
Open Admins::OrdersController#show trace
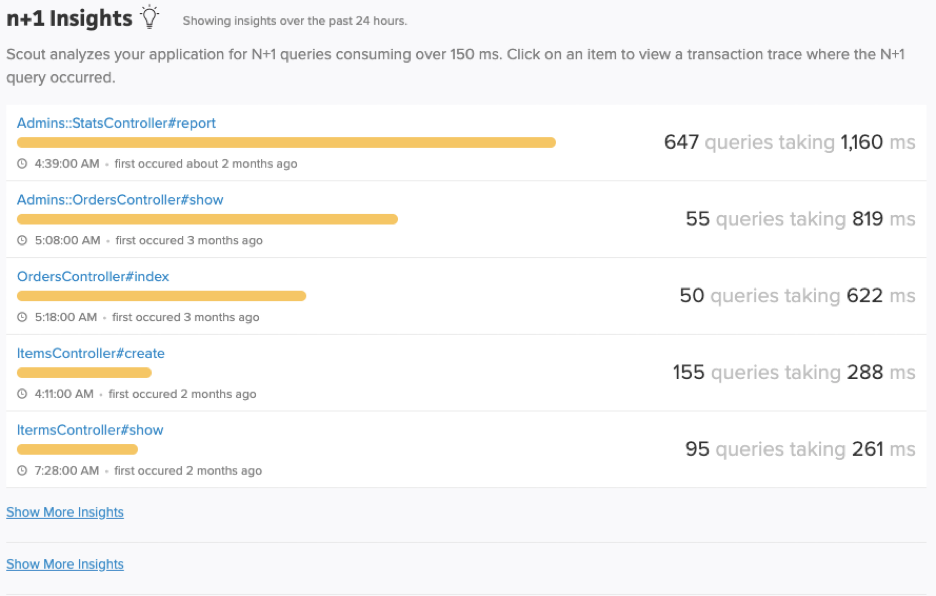[120, 199]
